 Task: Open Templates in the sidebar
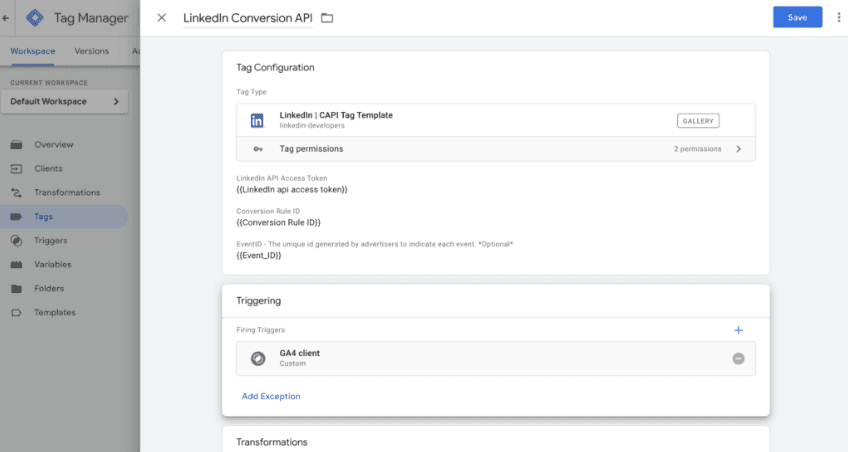55,313
